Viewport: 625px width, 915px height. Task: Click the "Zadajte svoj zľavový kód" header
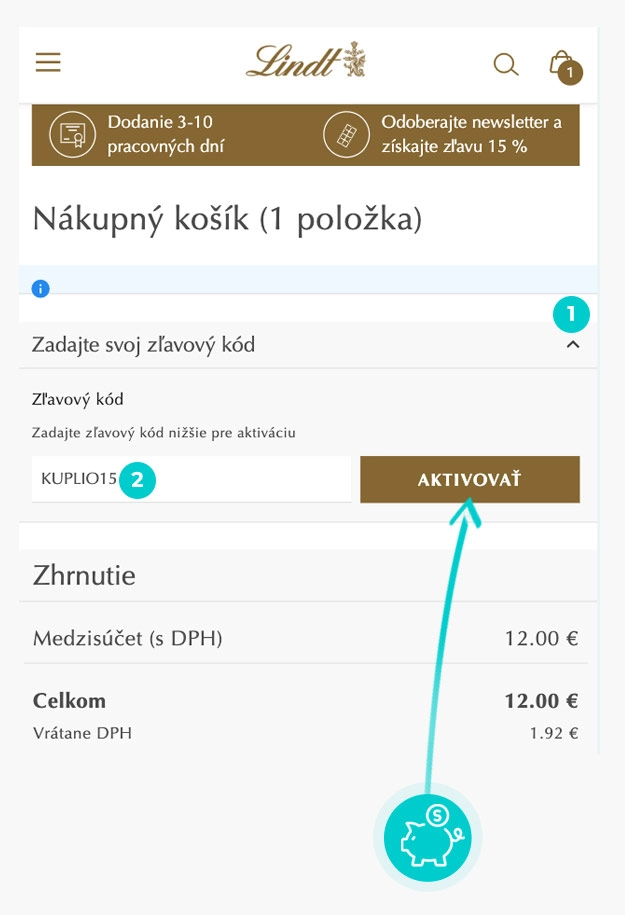[x=144, y=345]
